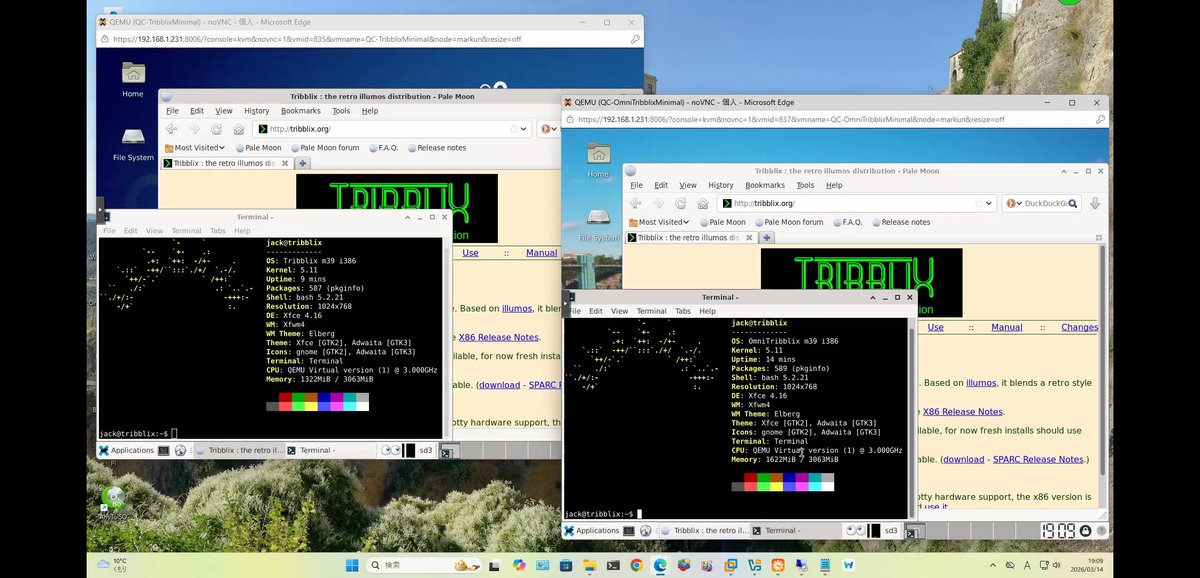Viewport: 1200px width, 578px height.
Task: Open Pale Moon forum bookmark in OmniTribblixMinimal window
Action: click(x=787, y=222)
